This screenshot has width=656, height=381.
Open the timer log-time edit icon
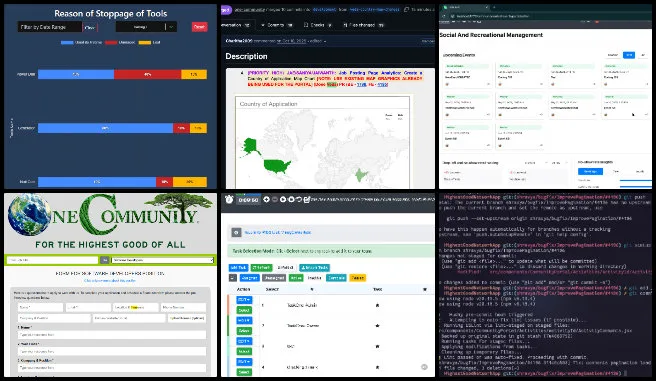coord(306,199)
